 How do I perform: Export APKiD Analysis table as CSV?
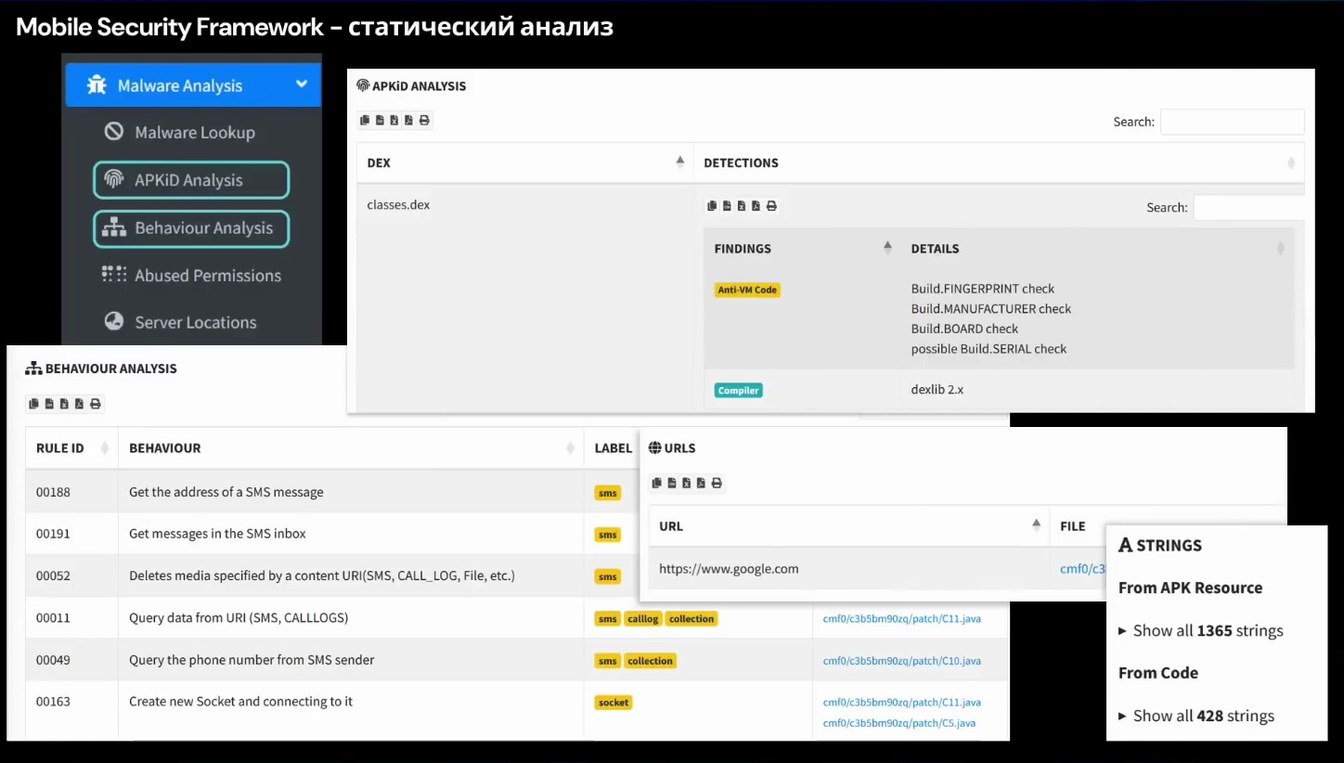(379, 120)
